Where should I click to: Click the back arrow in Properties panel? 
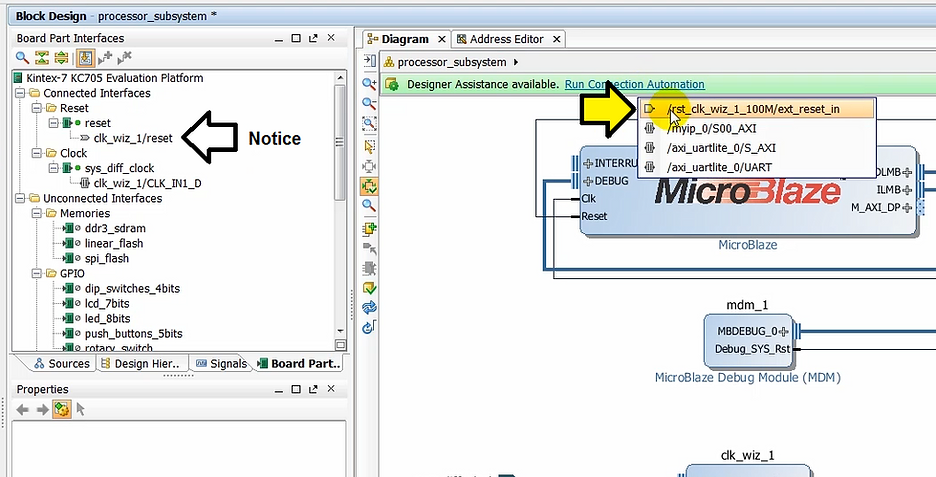click(x=24, y=409)
